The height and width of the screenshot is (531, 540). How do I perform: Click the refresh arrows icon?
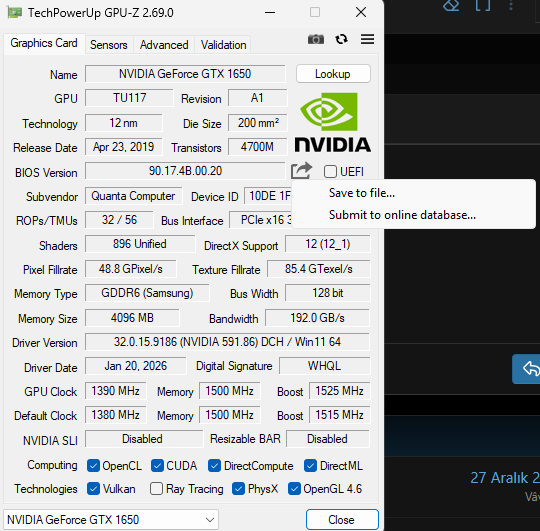coord(341,39)
